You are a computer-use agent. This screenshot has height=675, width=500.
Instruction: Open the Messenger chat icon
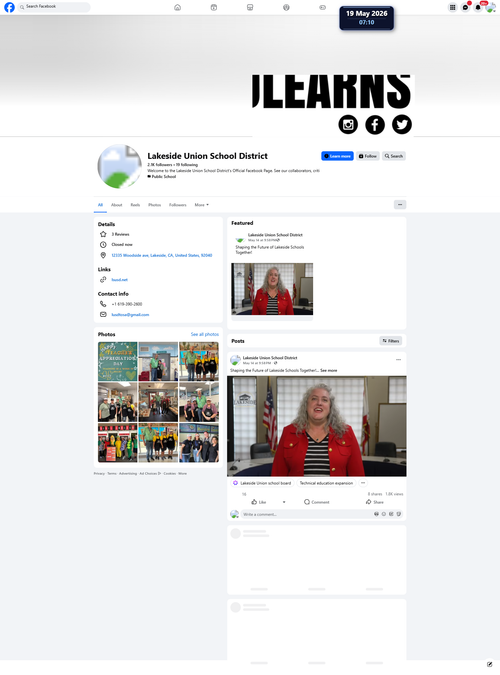[465, 7]
